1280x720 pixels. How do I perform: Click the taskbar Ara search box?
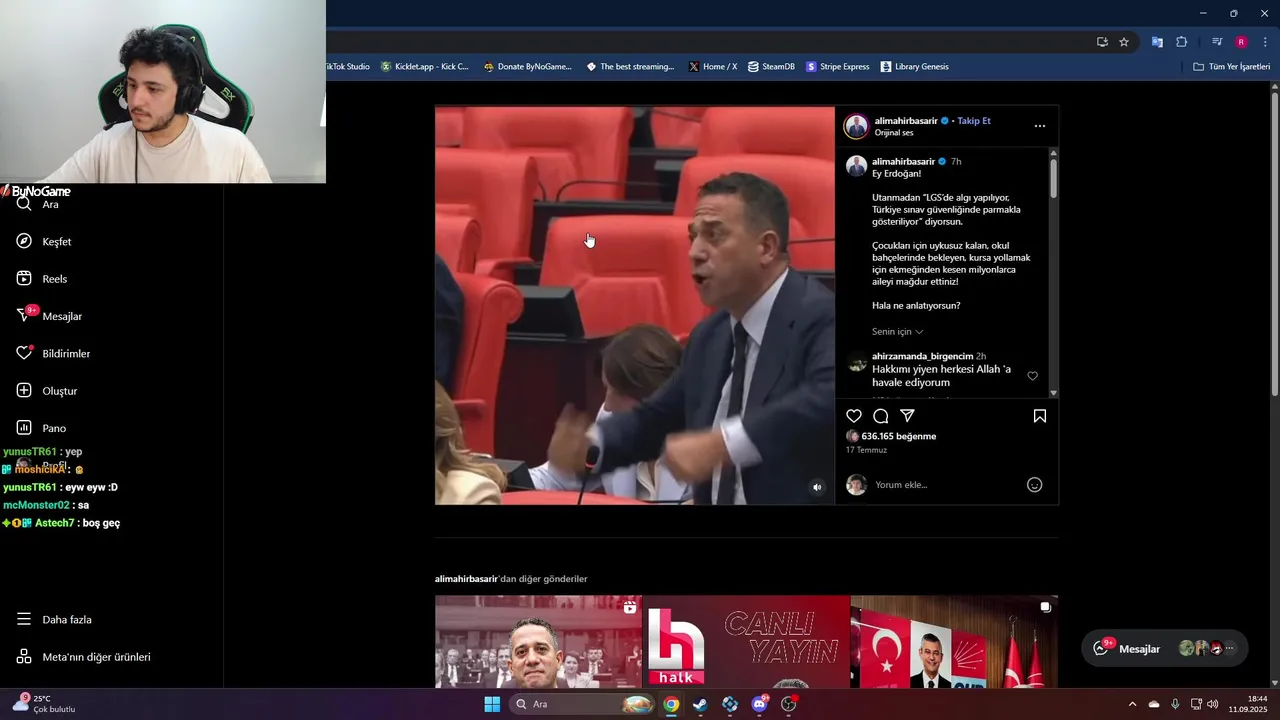click(x=583, y=704)
